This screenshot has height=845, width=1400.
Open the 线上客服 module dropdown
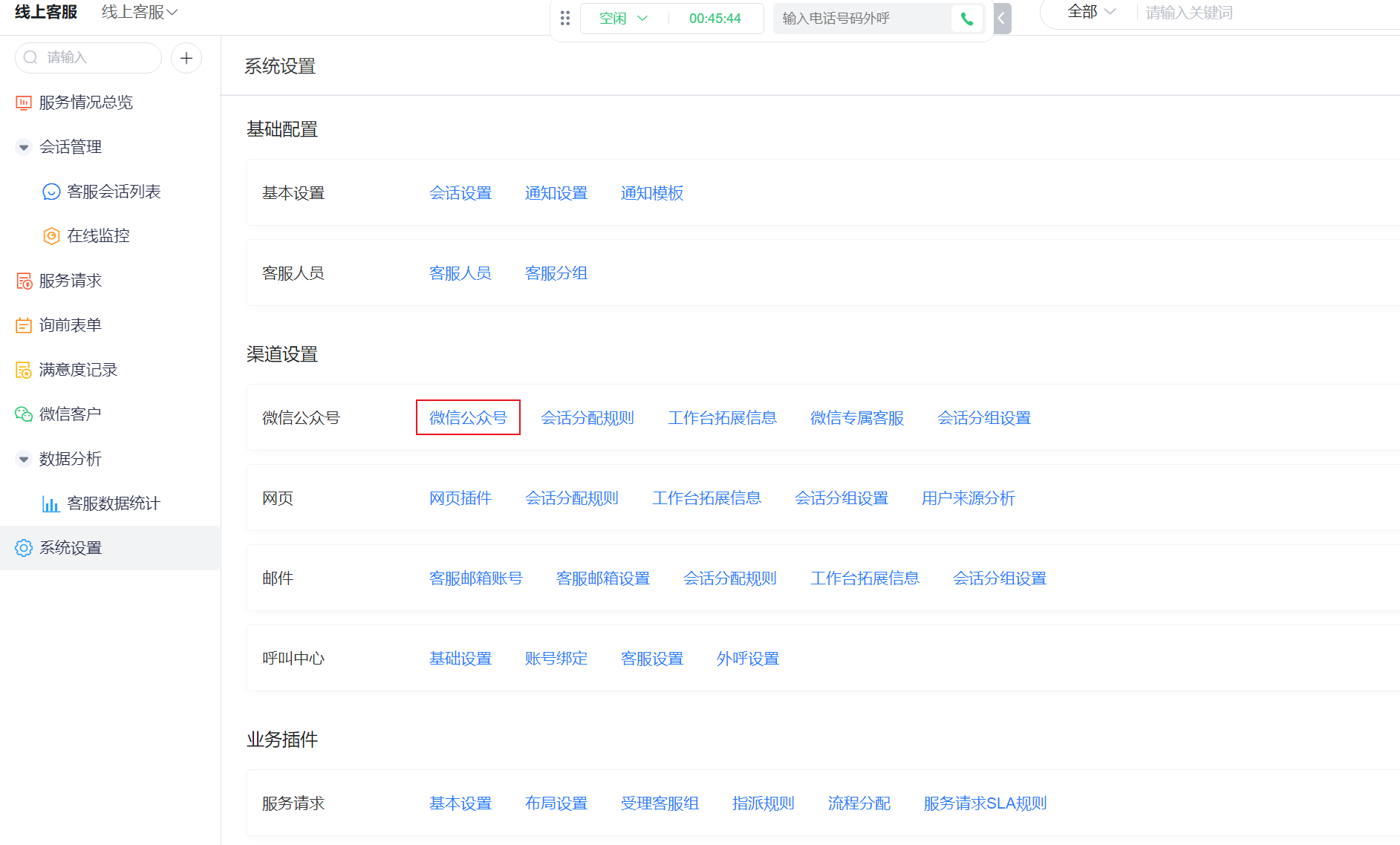[140, 13]
